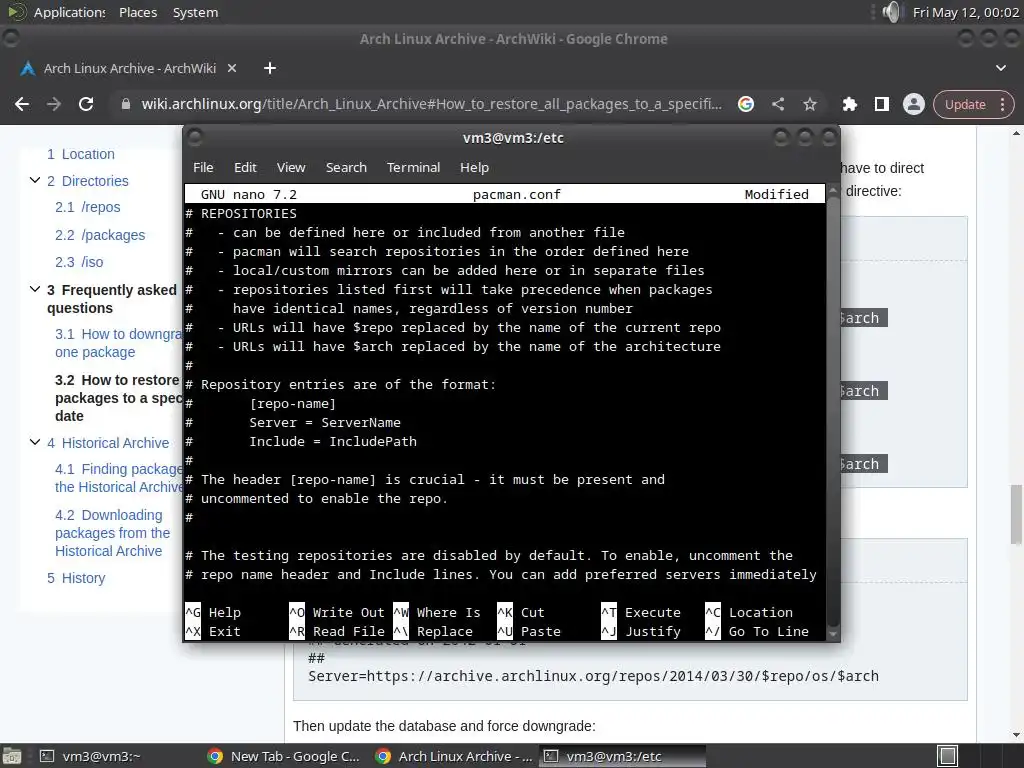Open Chrome side panel icon

[882, 104]
